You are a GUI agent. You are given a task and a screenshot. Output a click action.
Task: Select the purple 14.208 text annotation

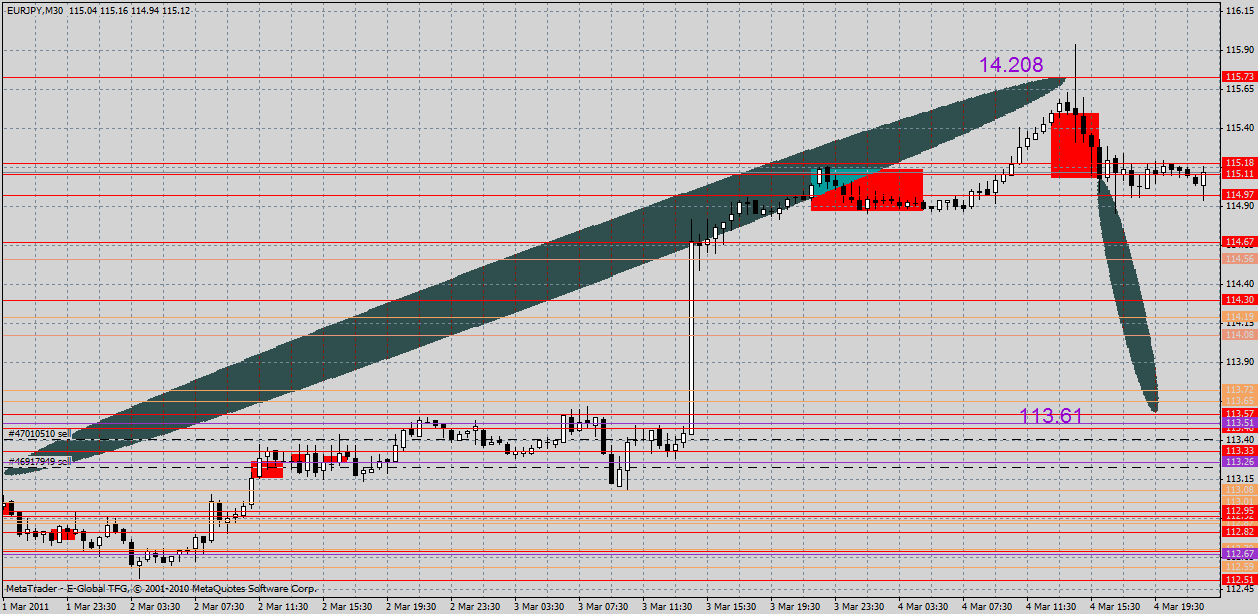(1013, 63)
